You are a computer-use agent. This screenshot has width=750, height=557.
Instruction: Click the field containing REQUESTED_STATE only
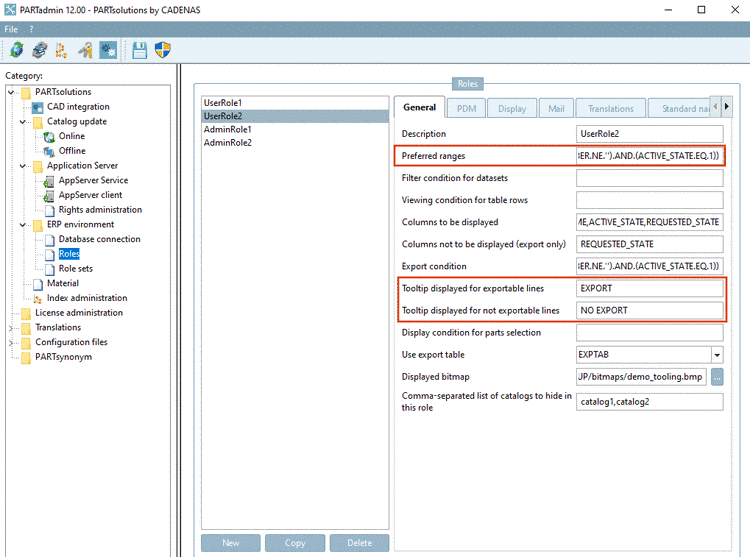pos(650,244)
